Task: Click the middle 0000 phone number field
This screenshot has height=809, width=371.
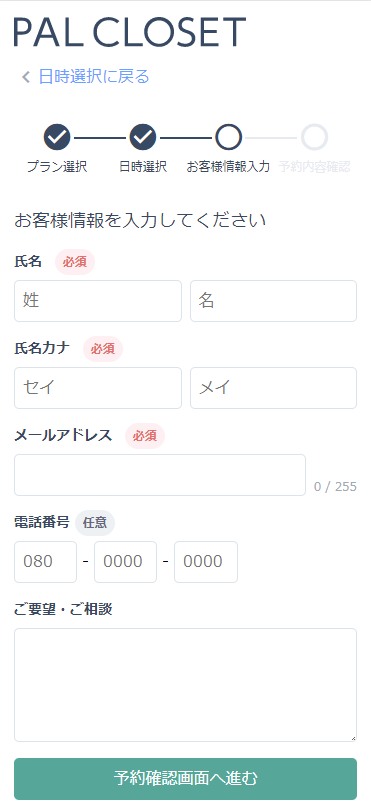Action: [125, 562]
